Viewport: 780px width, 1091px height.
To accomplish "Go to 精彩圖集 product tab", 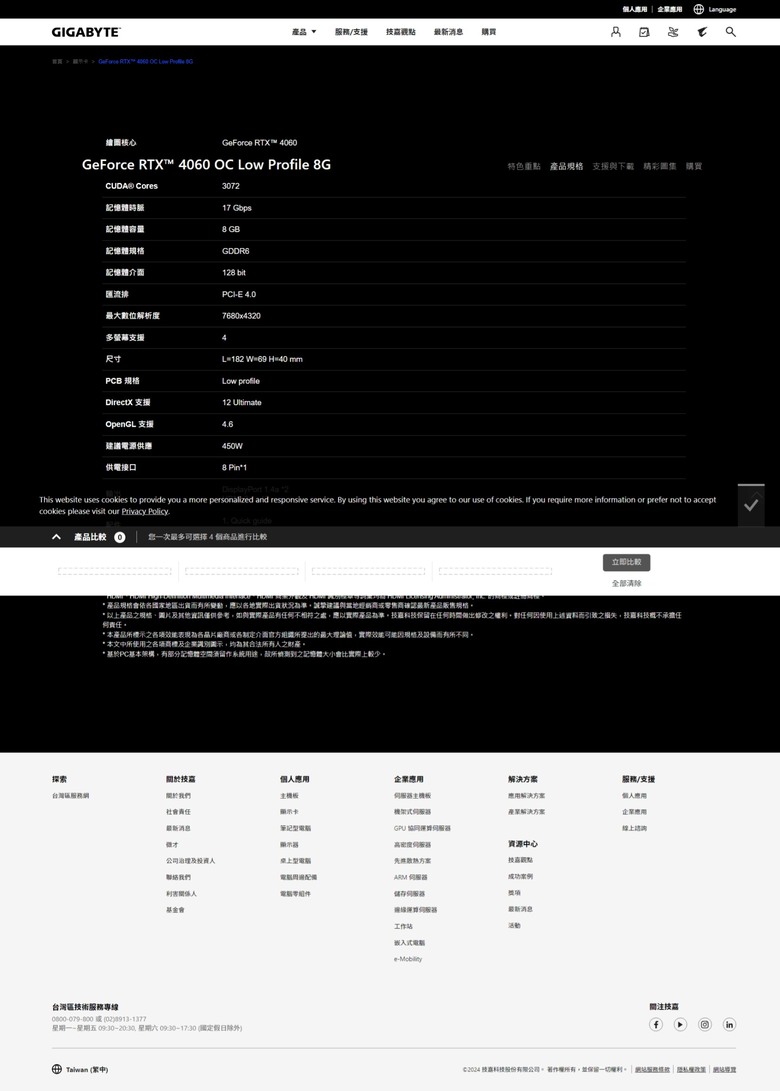I will 660,166.
